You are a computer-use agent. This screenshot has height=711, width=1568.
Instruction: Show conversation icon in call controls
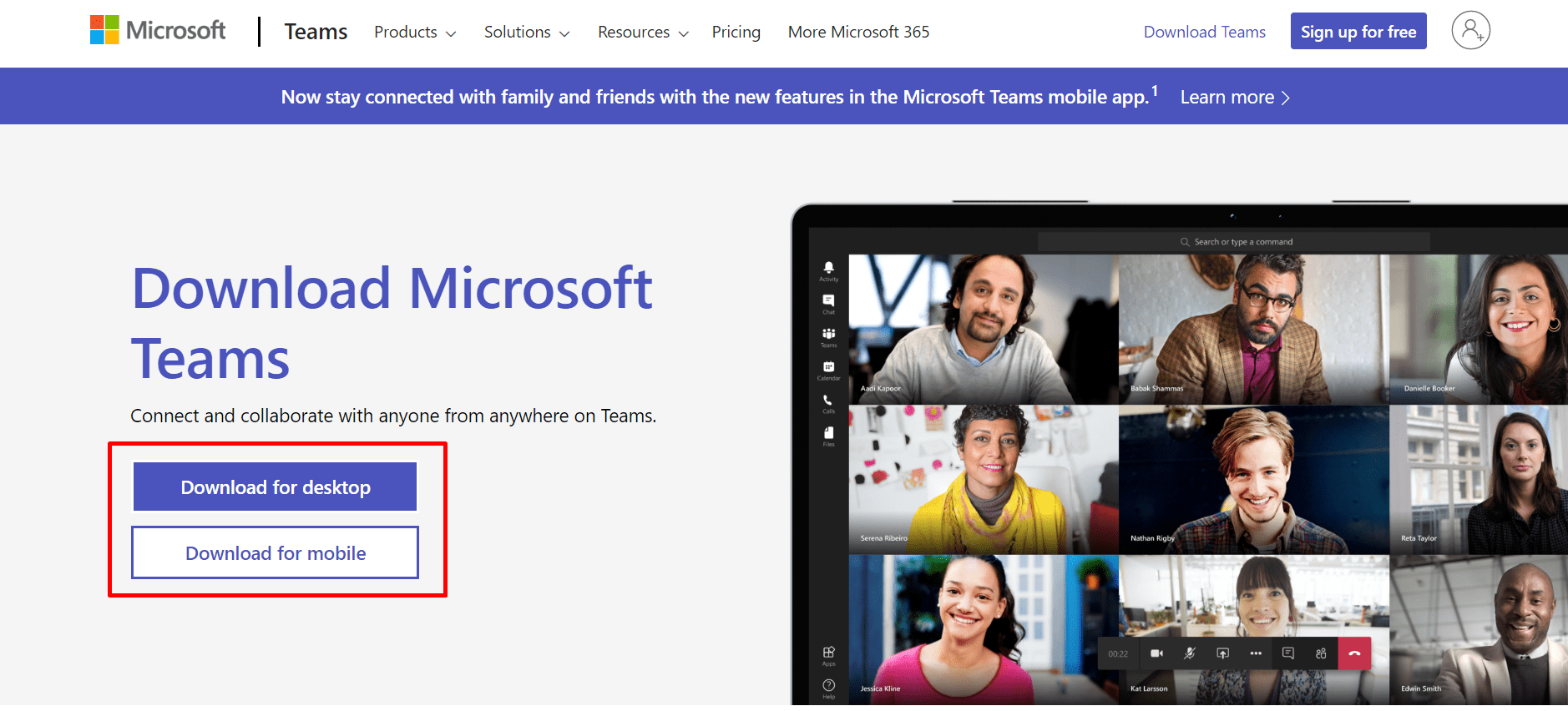click(x=1288, y=653)
